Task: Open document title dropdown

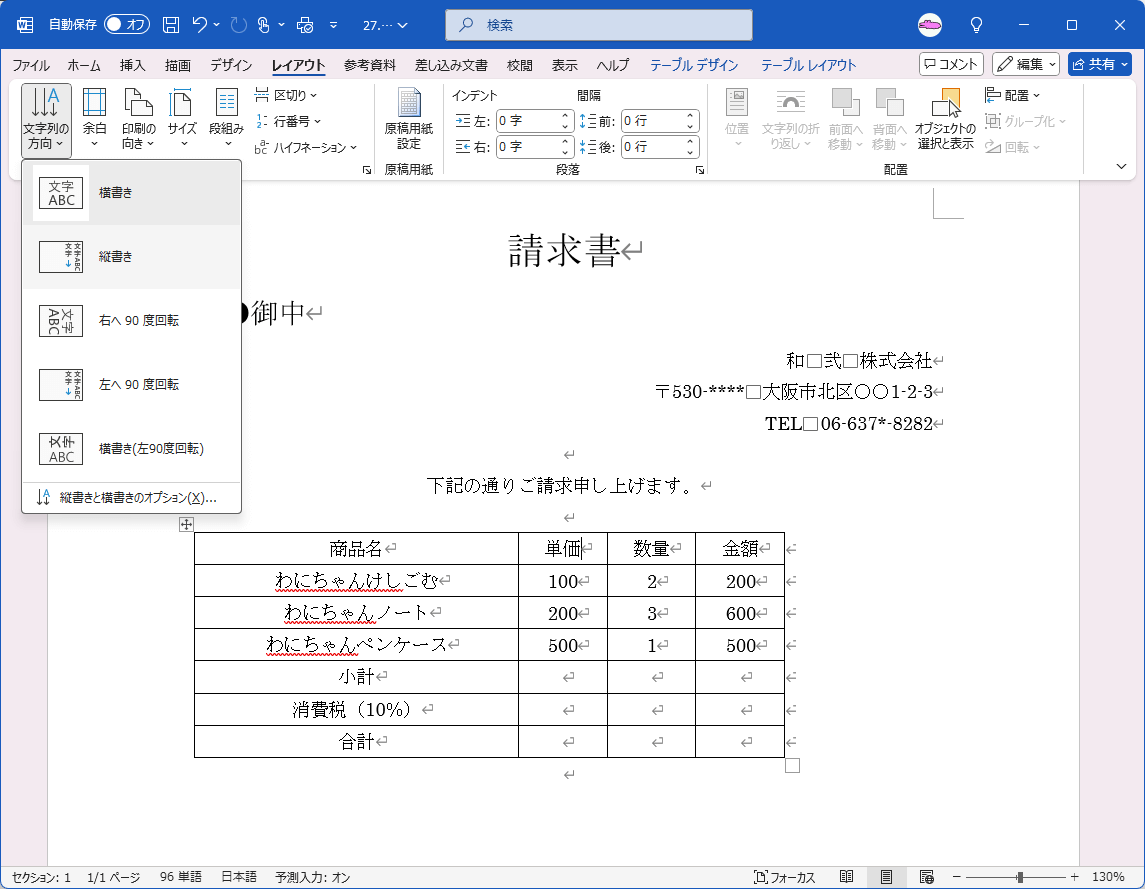Action: pos(386,25)
